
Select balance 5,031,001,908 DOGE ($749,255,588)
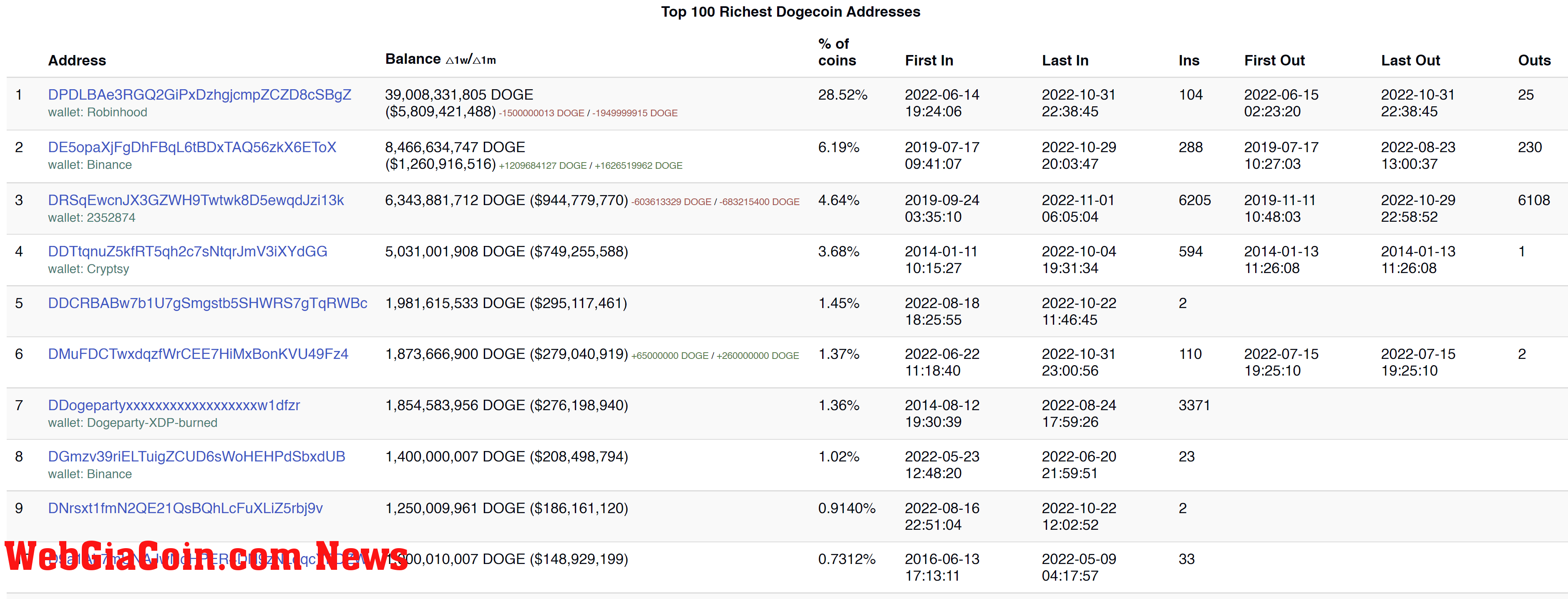coord(506,251)
